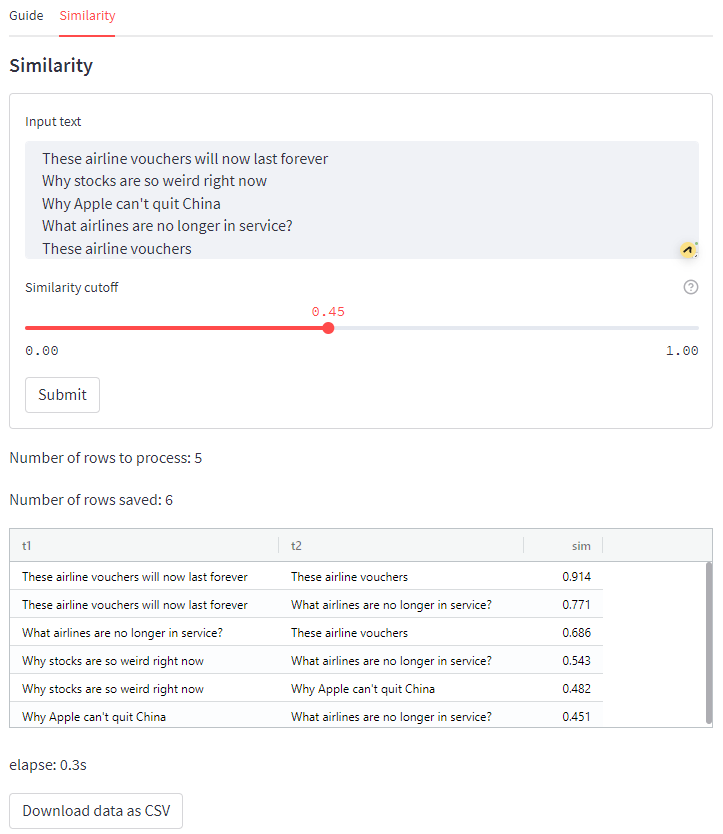Click the textarea resize corner icon
Image resolution: width=723 pixels, height=834 pixels.
[x=697, y=254]
